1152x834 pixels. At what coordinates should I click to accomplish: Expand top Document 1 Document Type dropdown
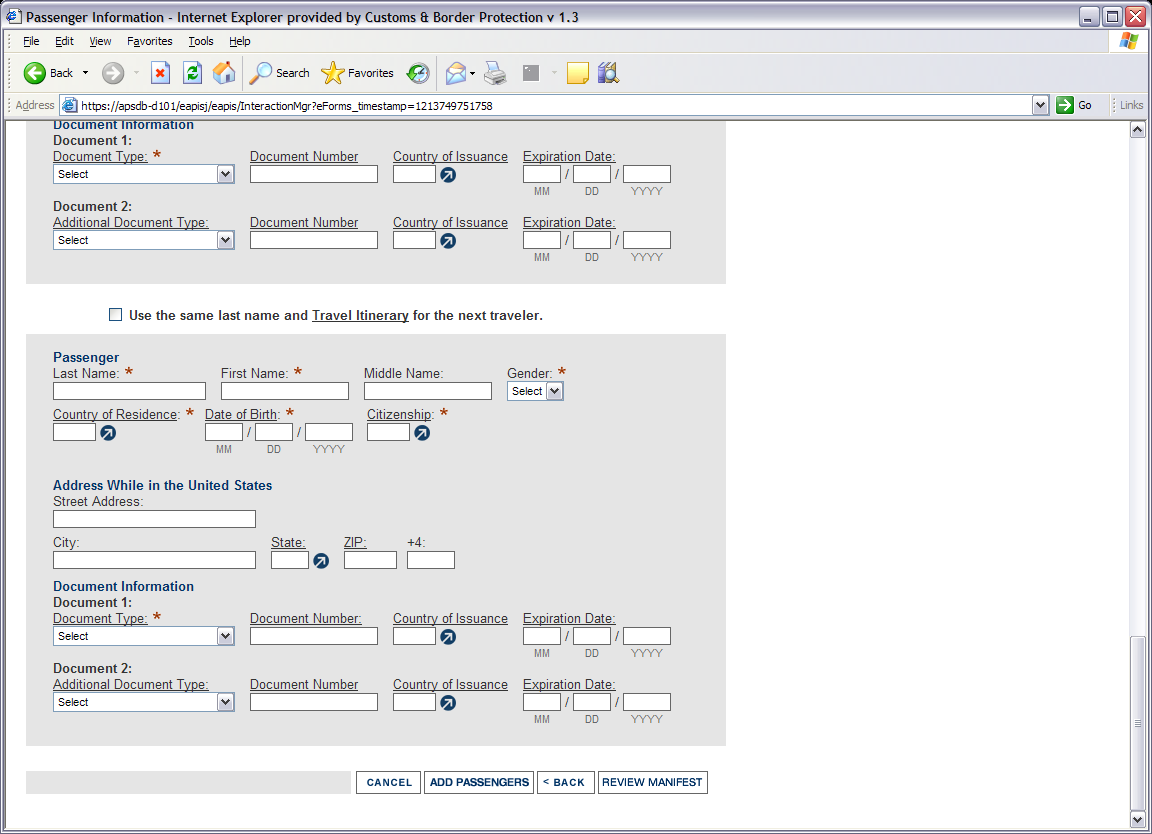click(x=226, y=174)
